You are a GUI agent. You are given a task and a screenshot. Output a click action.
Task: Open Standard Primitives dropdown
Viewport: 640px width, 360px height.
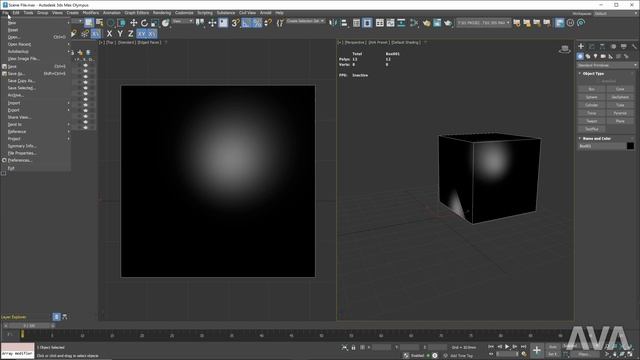coord(607,65)
